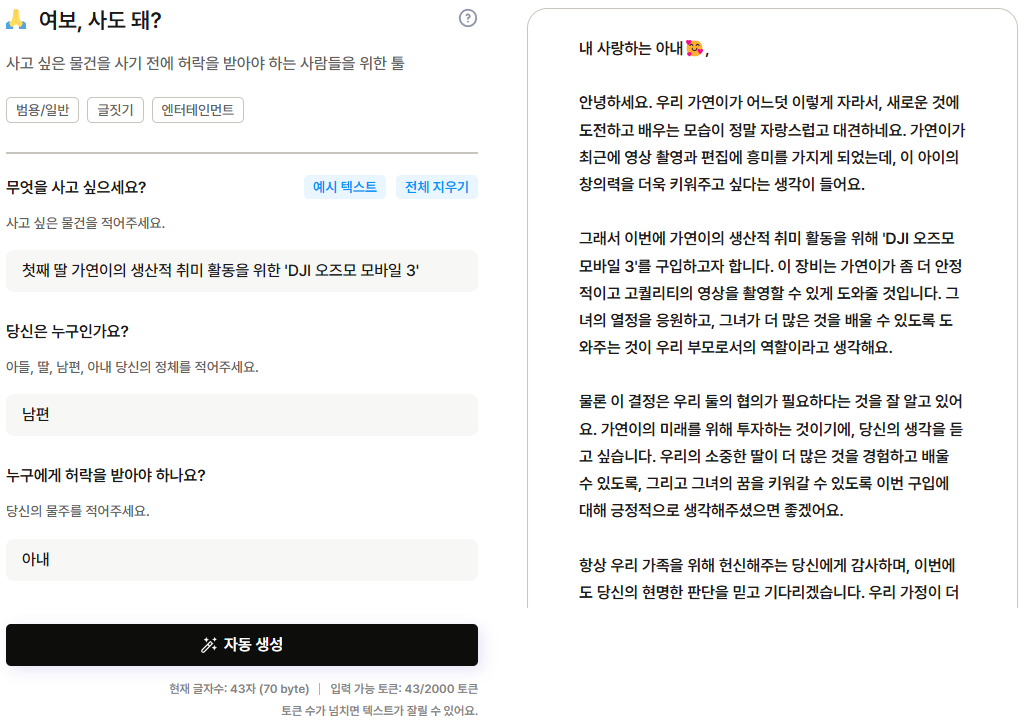Click the 당신은 누구인가요? label
1025x725 pixels.
point(67,331)
